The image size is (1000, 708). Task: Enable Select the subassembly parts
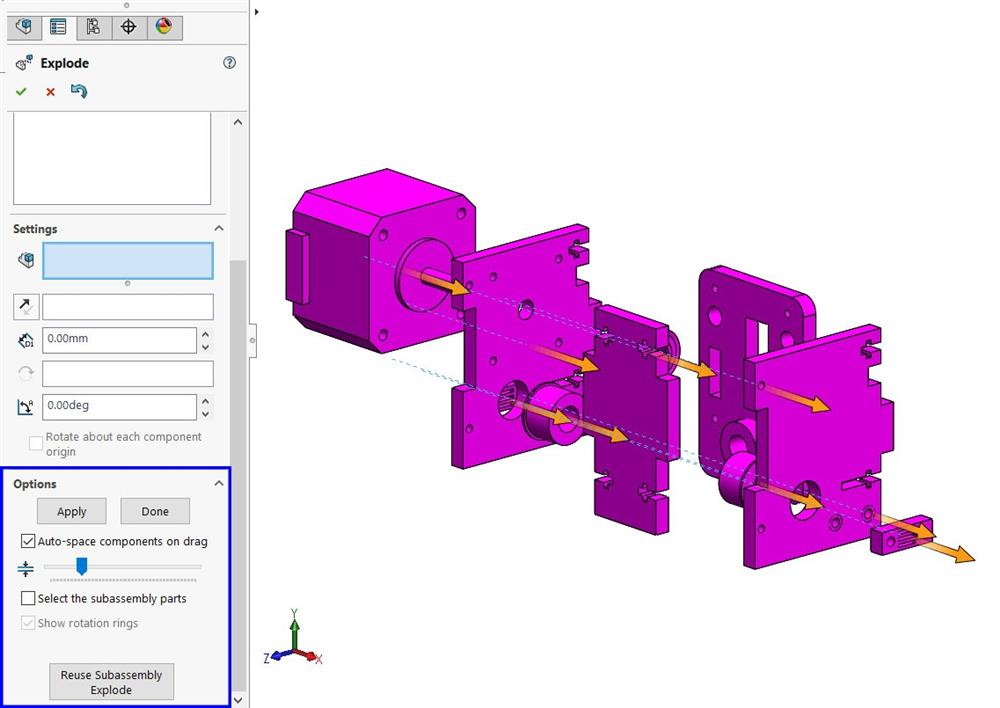[28, 598]
